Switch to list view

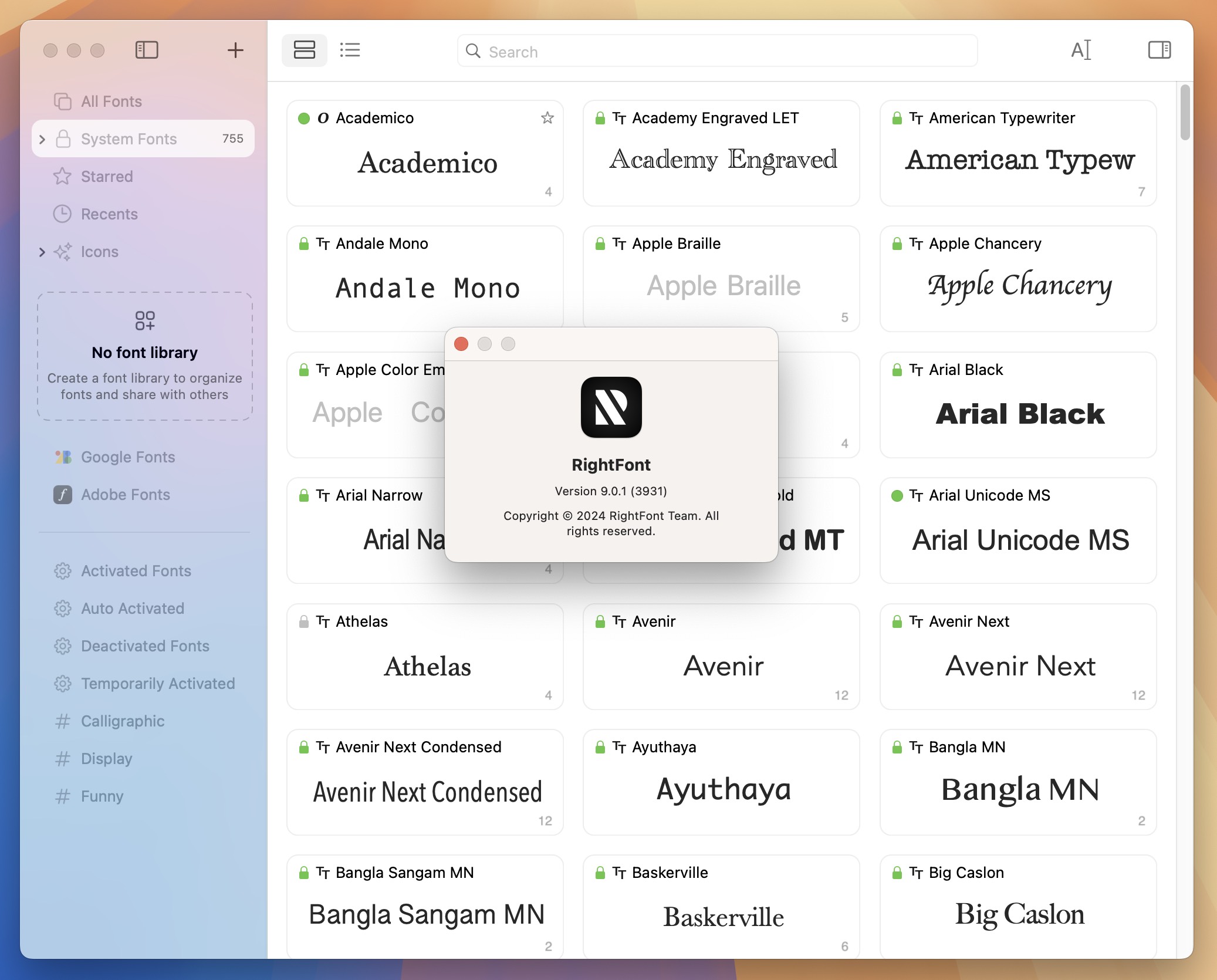(x=350, y=50)
